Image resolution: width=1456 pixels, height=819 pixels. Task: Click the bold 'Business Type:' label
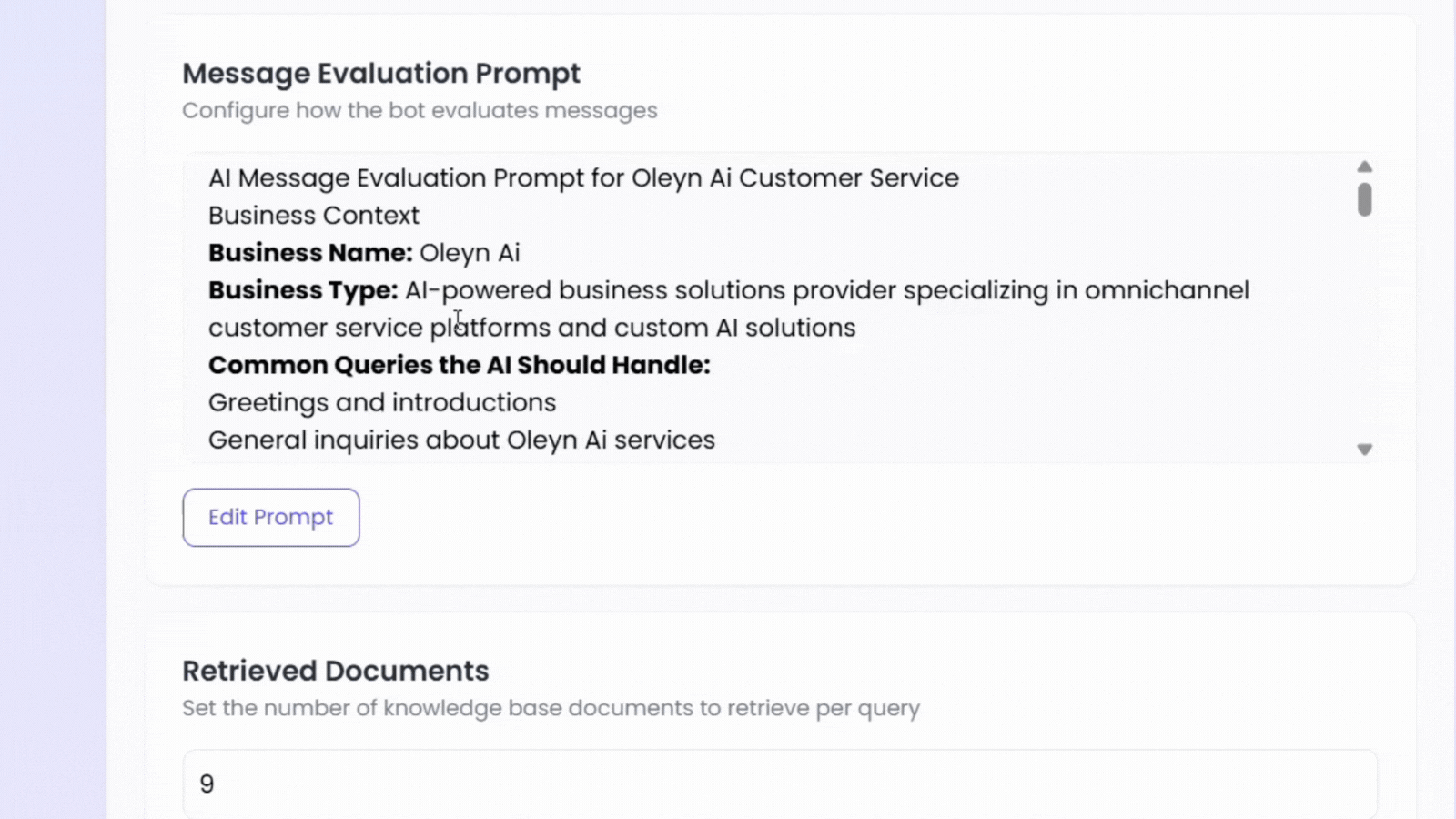[x=303, y=290]
